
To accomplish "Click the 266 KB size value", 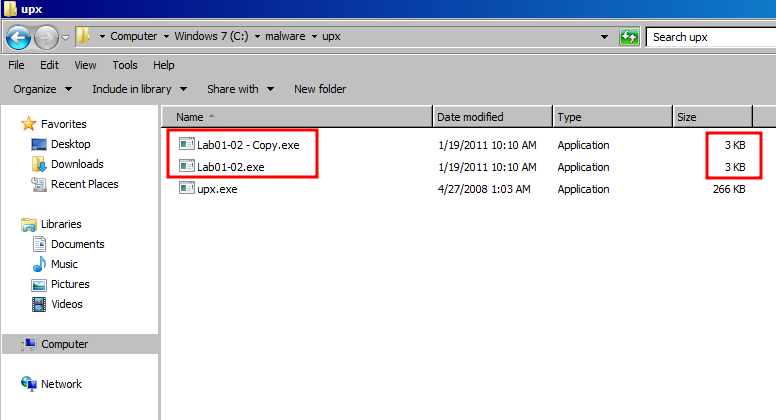I will click(x=729, y=189).
